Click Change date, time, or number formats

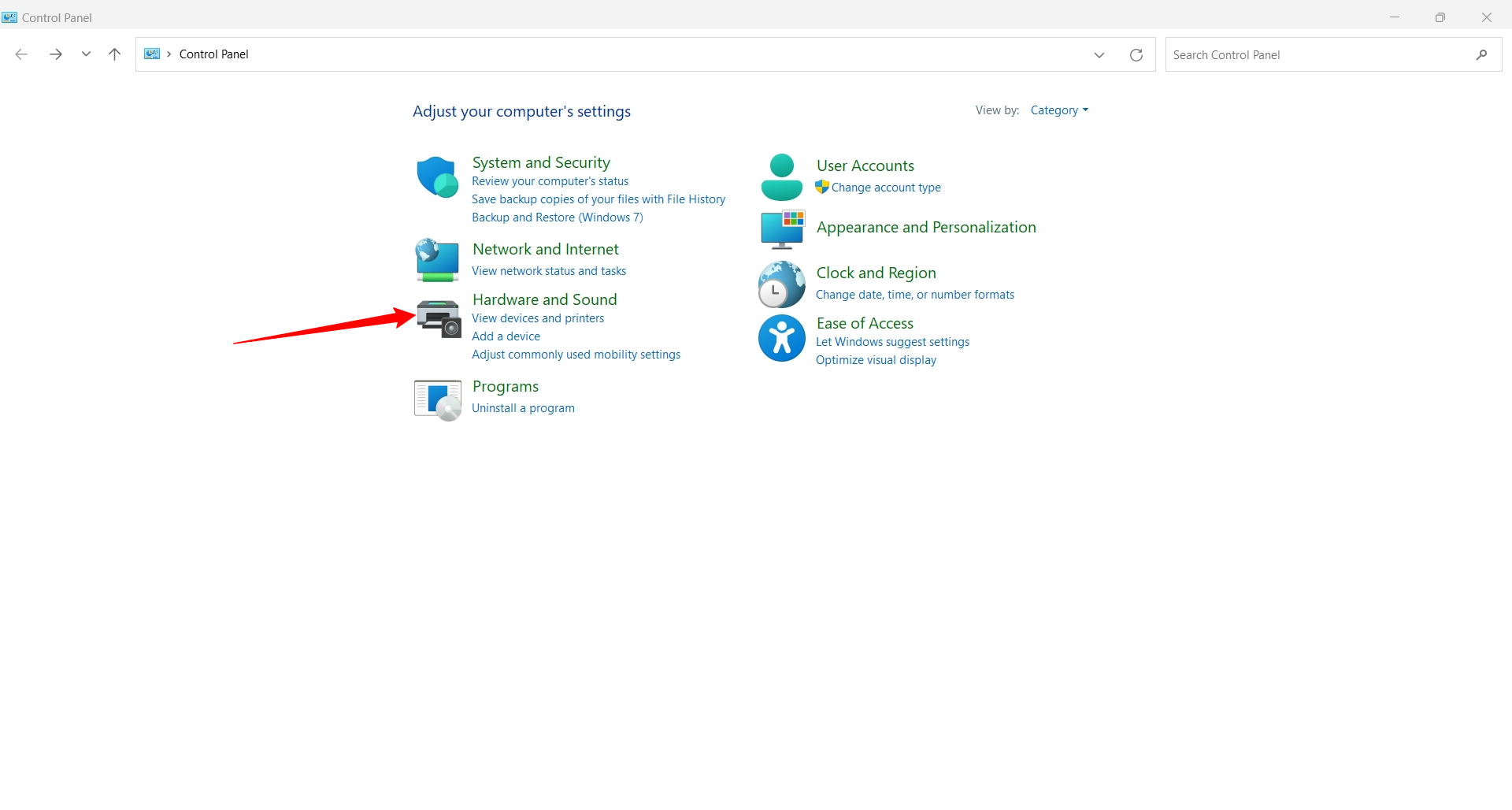(914, 295)
